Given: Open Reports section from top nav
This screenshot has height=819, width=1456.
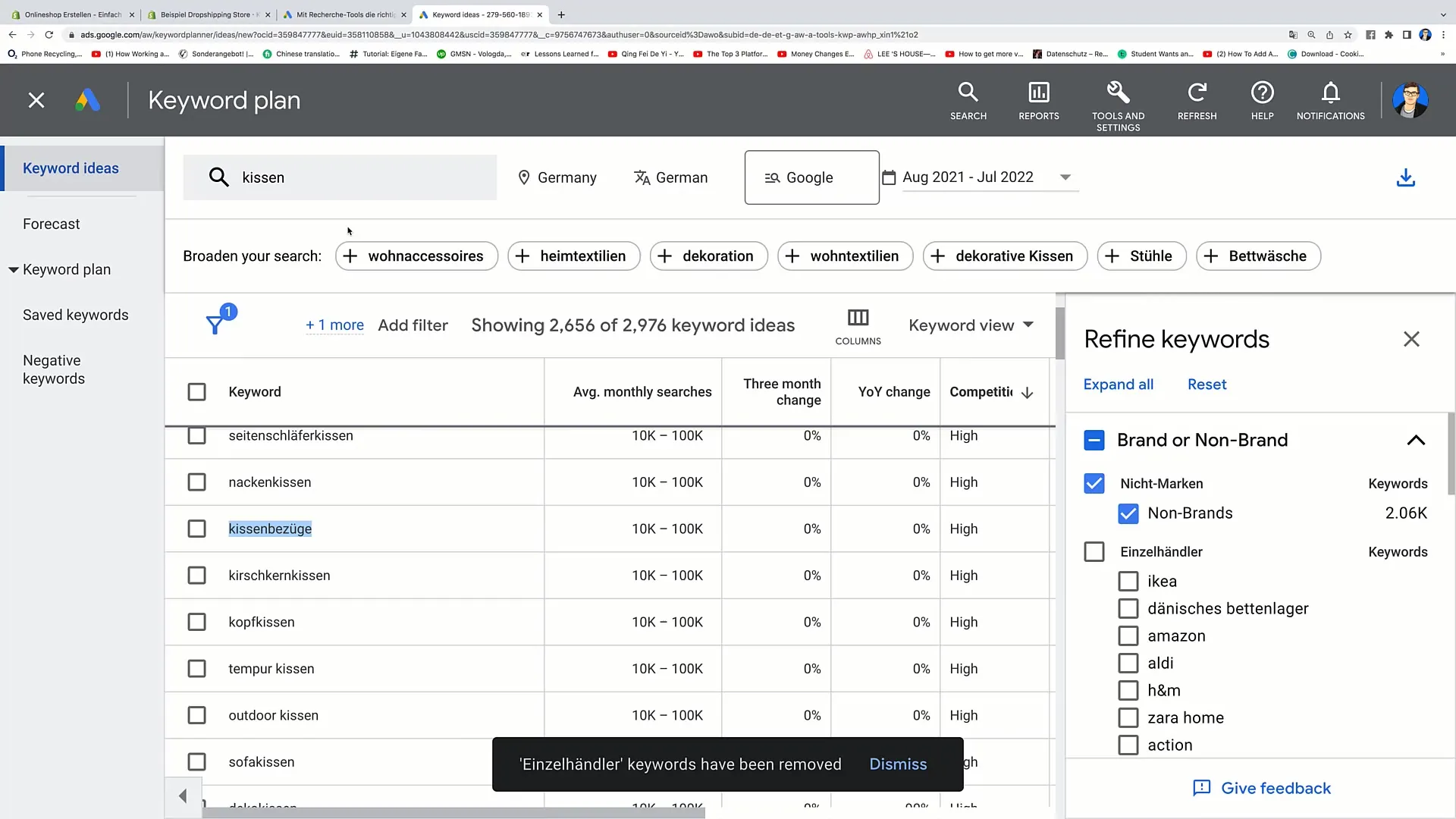Looking at the screenshot, I should click(1039, 101).
